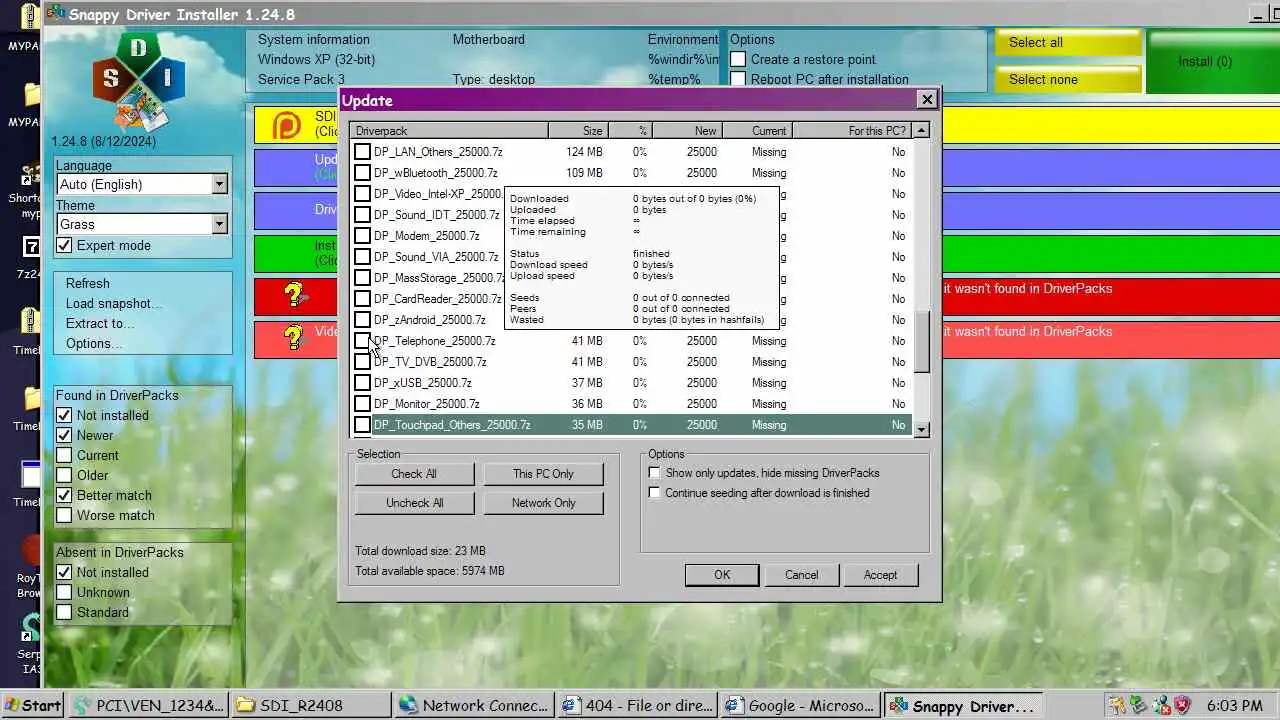Check the DP_xUSB_25000.7z checkbox

point(362,383)
